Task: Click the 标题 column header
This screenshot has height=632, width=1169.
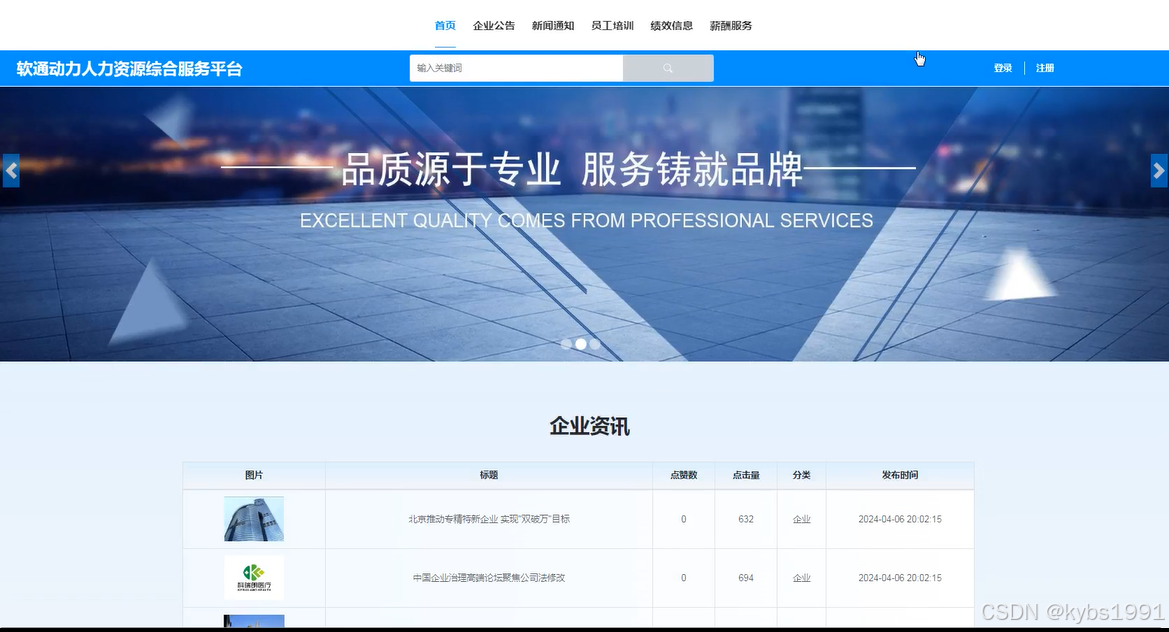Action: (x=489, y=475)
